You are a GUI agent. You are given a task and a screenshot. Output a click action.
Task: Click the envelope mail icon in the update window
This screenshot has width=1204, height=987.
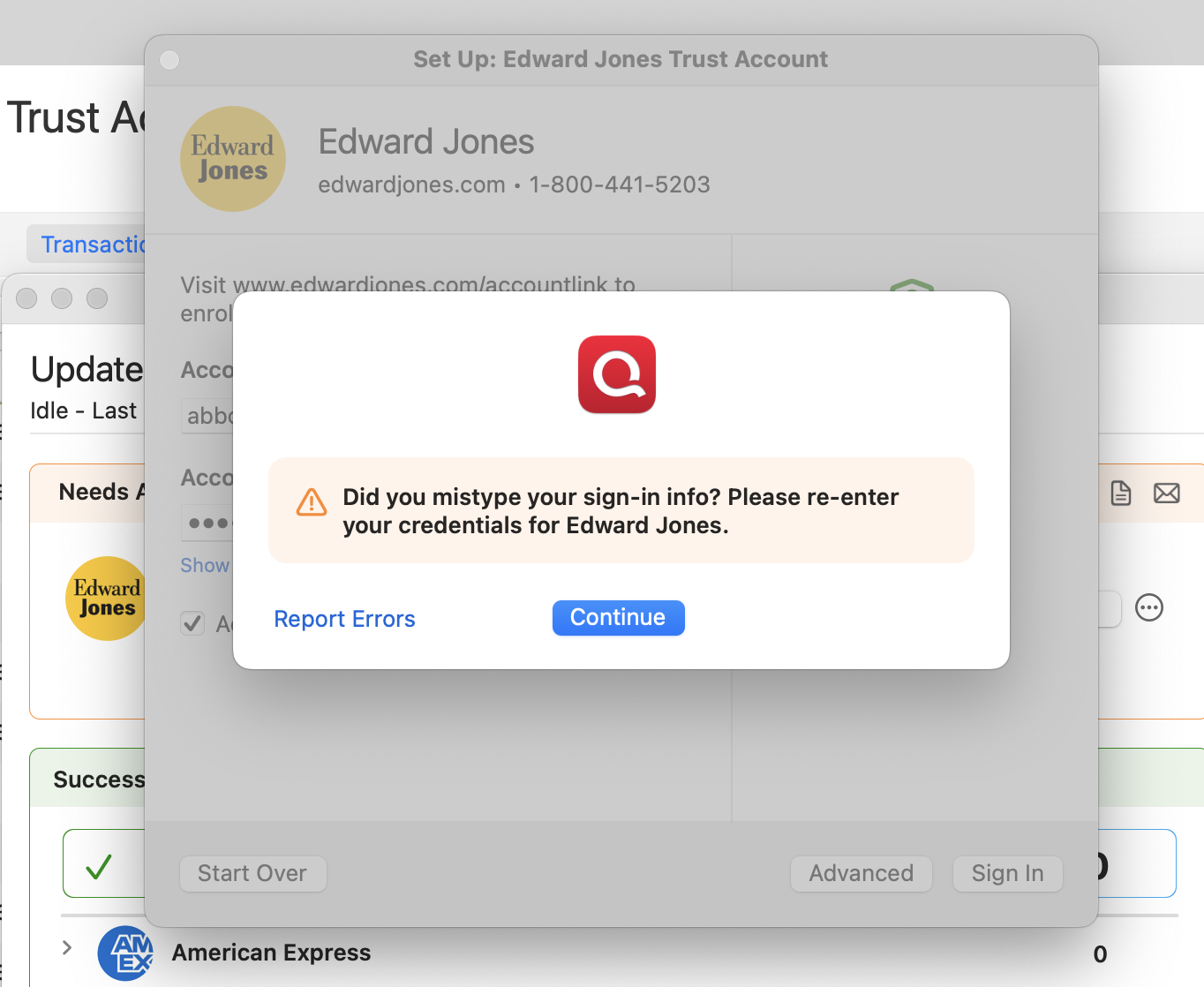click(1167, 493)
